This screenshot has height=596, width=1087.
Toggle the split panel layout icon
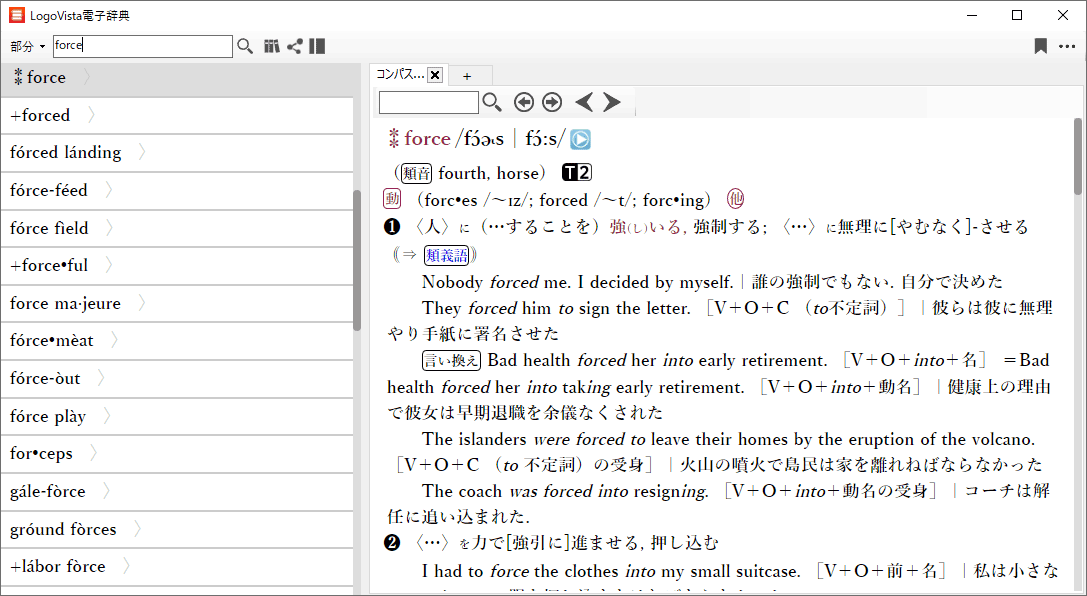click(x=317, y=46)
